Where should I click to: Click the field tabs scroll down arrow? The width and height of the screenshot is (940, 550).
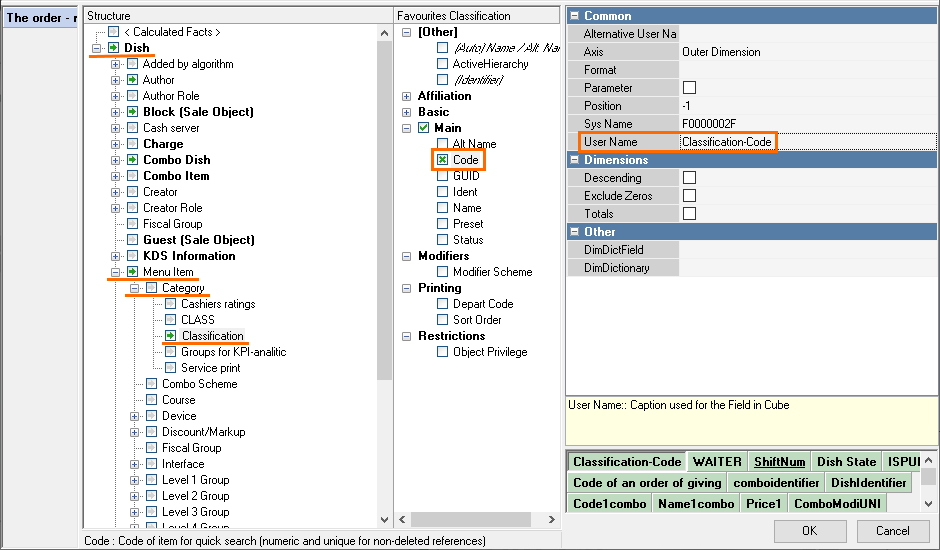coord(928,504)
